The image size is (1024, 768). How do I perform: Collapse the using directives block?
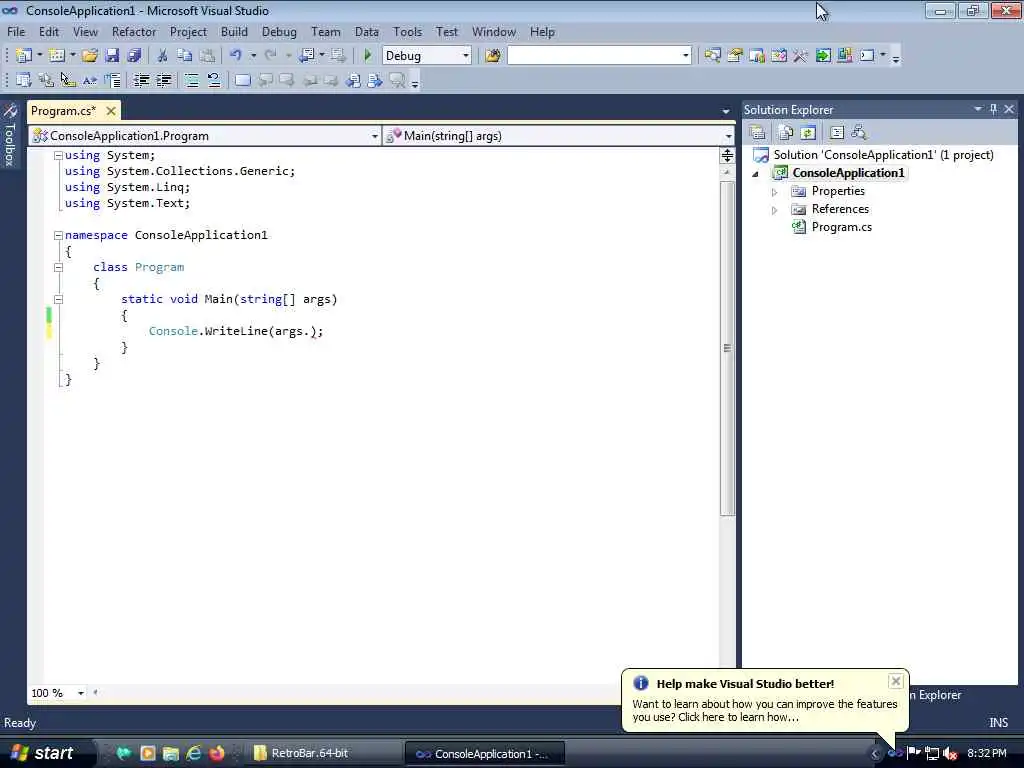point(58,155)
